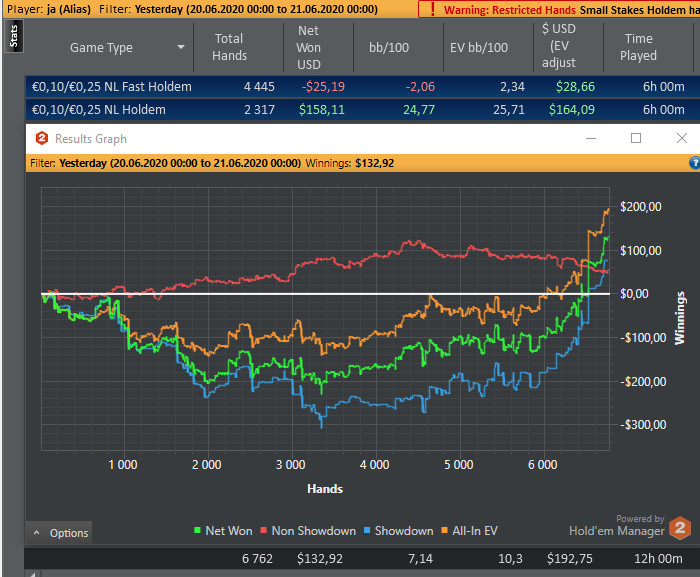Click the $200,00 y-axis tick label
This screenshot has height=577, width=700.
point(641,206)
